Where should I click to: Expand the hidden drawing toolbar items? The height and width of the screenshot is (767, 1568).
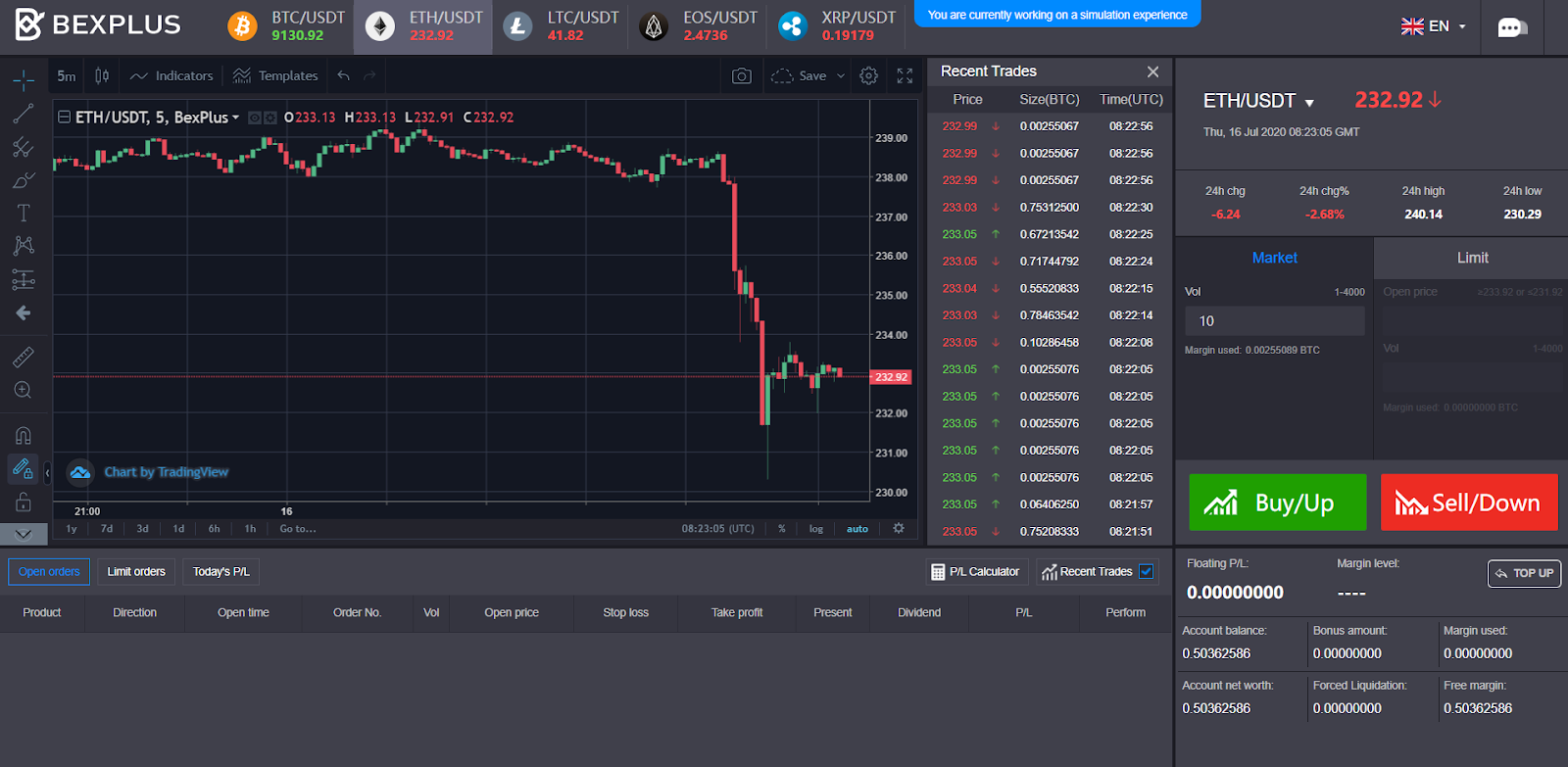[24, 534]
